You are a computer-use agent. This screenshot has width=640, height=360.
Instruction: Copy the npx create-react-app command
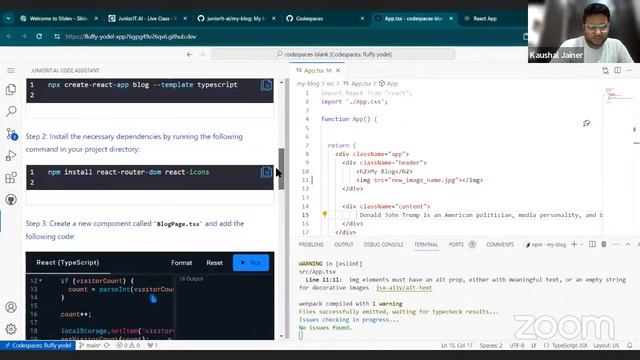point(266,85)
